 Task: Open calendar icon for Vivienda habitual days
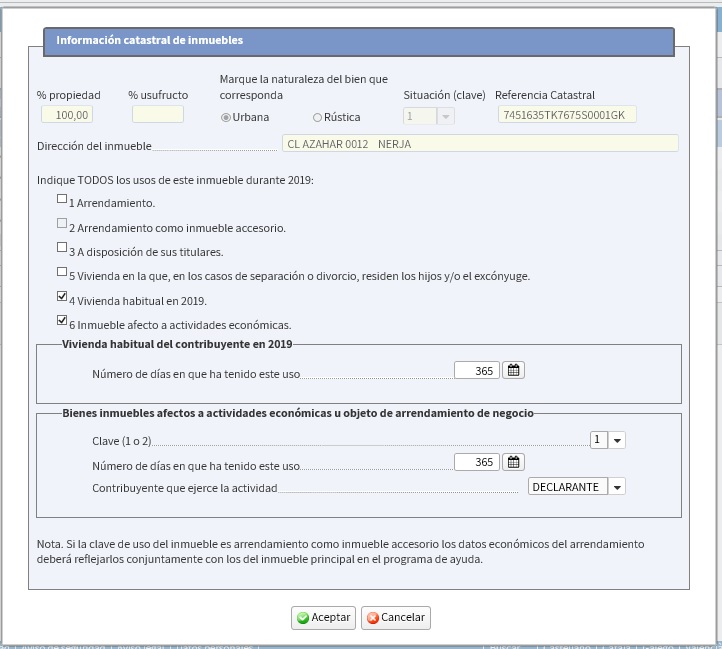pyautogui.click(x=513, y=370)
